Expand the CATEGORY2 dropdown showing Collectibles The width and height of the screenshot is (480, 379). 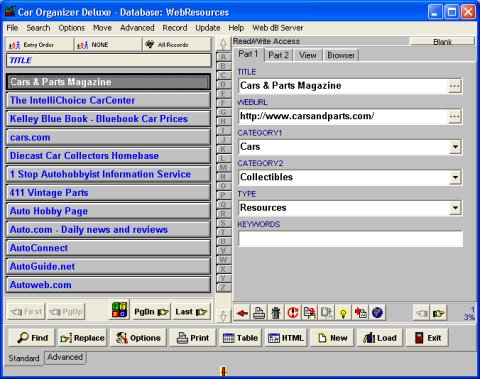(x=455, y=177)
